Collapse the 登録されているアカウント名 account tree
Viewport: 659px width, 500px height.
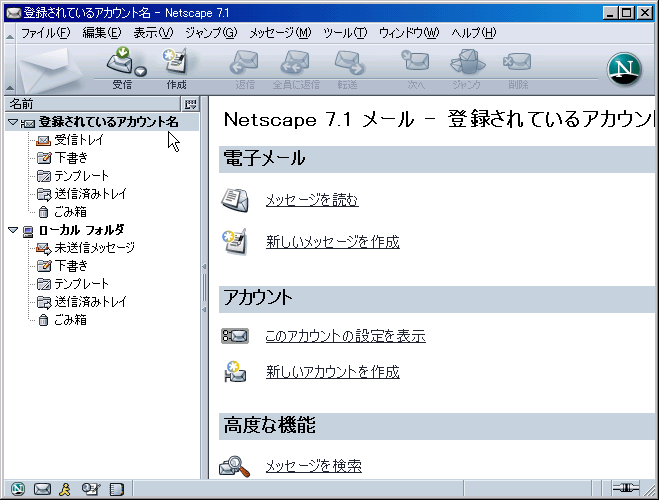point(13,122)
